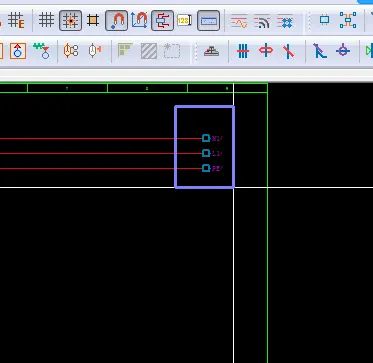Click the yellow 123 numbering icon
The height and width of the screenshot is (363, 373).
click(184, 21)
